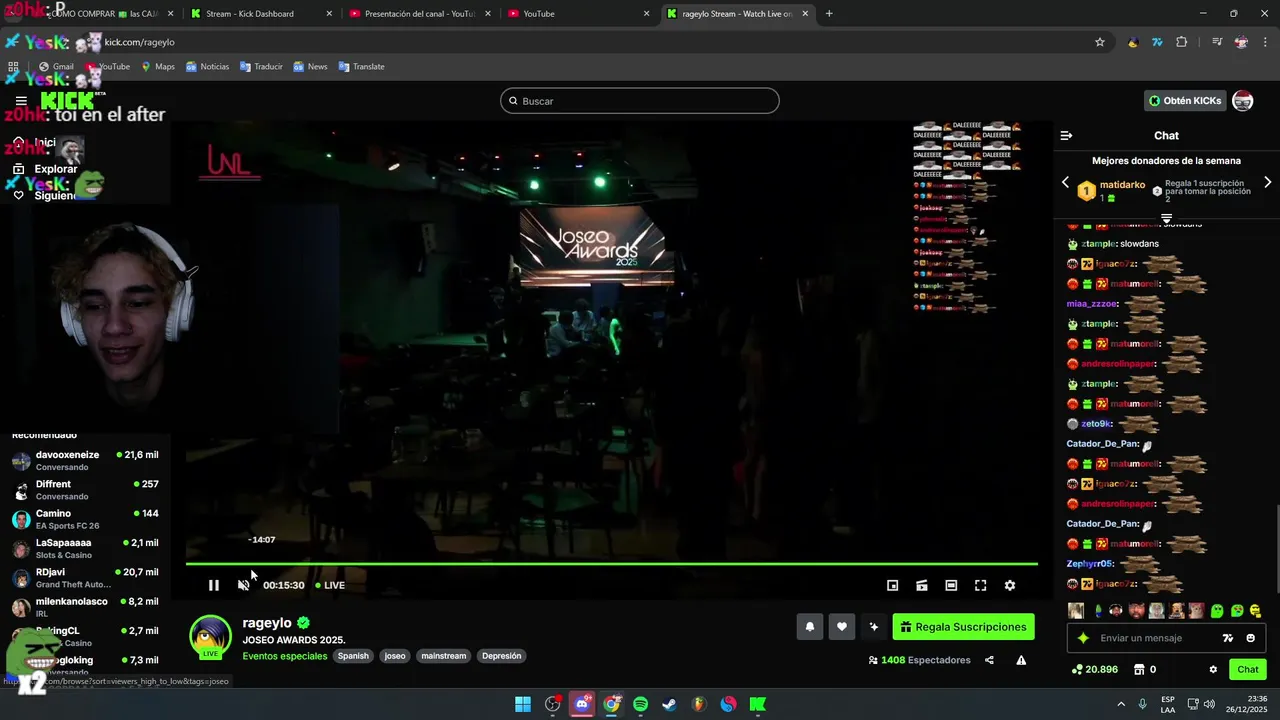The image size is (1280, 720).
Task: Open Kick sidebar hamburger menu
Action: 21,101
